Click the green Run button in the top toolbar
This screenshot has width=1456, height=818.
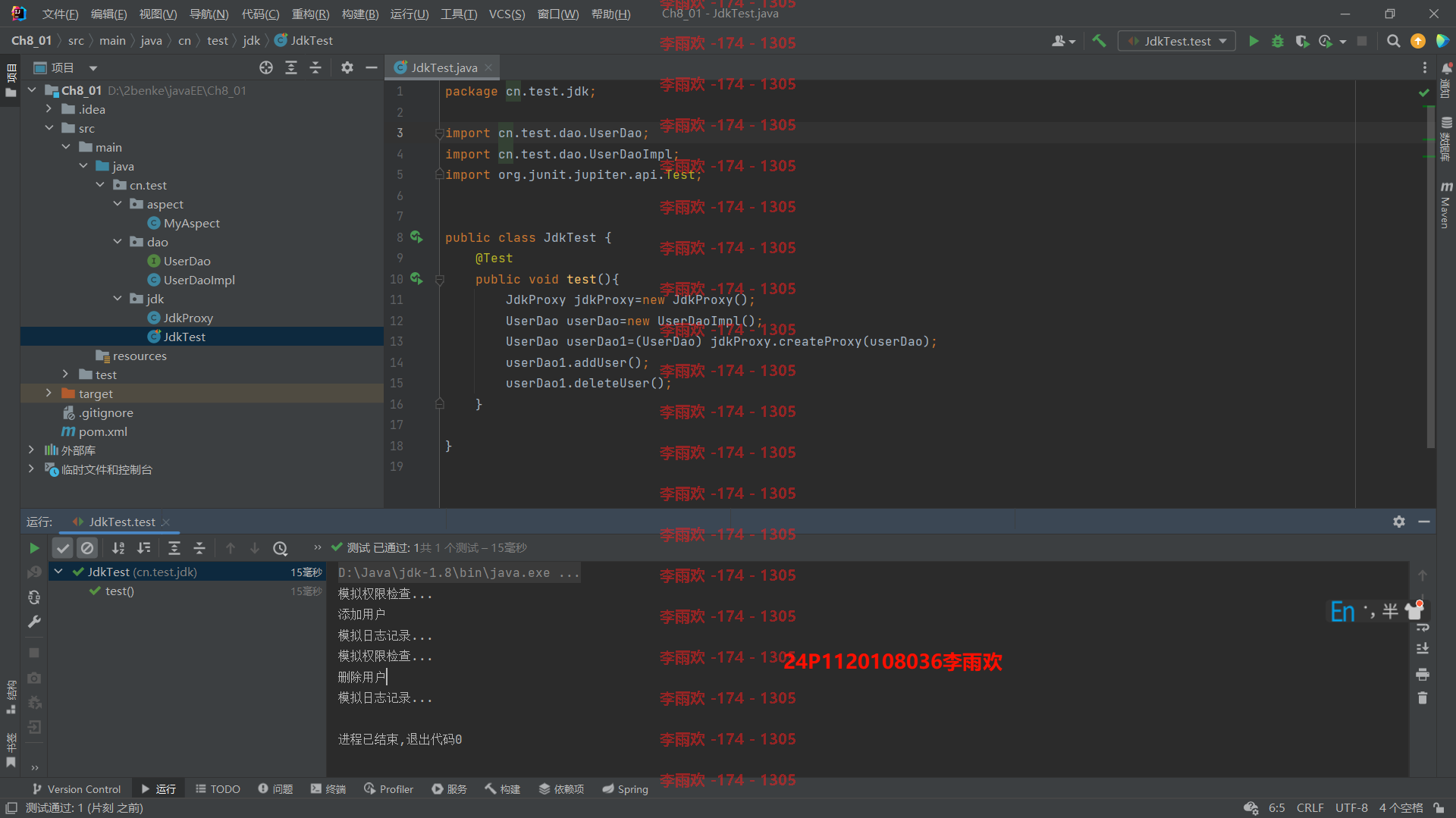[1254, 41]
